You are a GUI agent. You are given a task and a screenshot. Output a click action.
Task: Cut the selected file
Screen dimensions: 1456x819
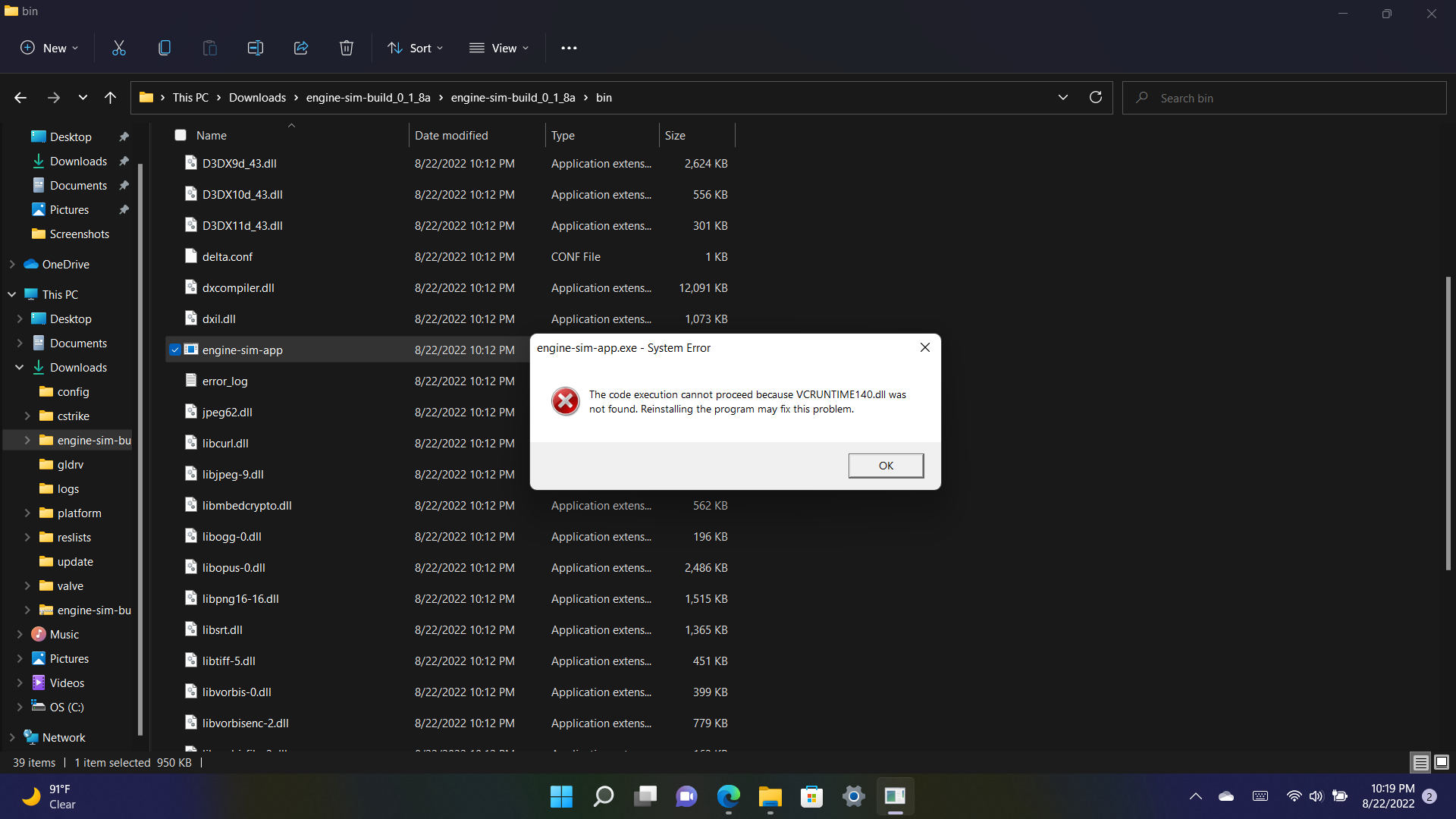point(118,47)
